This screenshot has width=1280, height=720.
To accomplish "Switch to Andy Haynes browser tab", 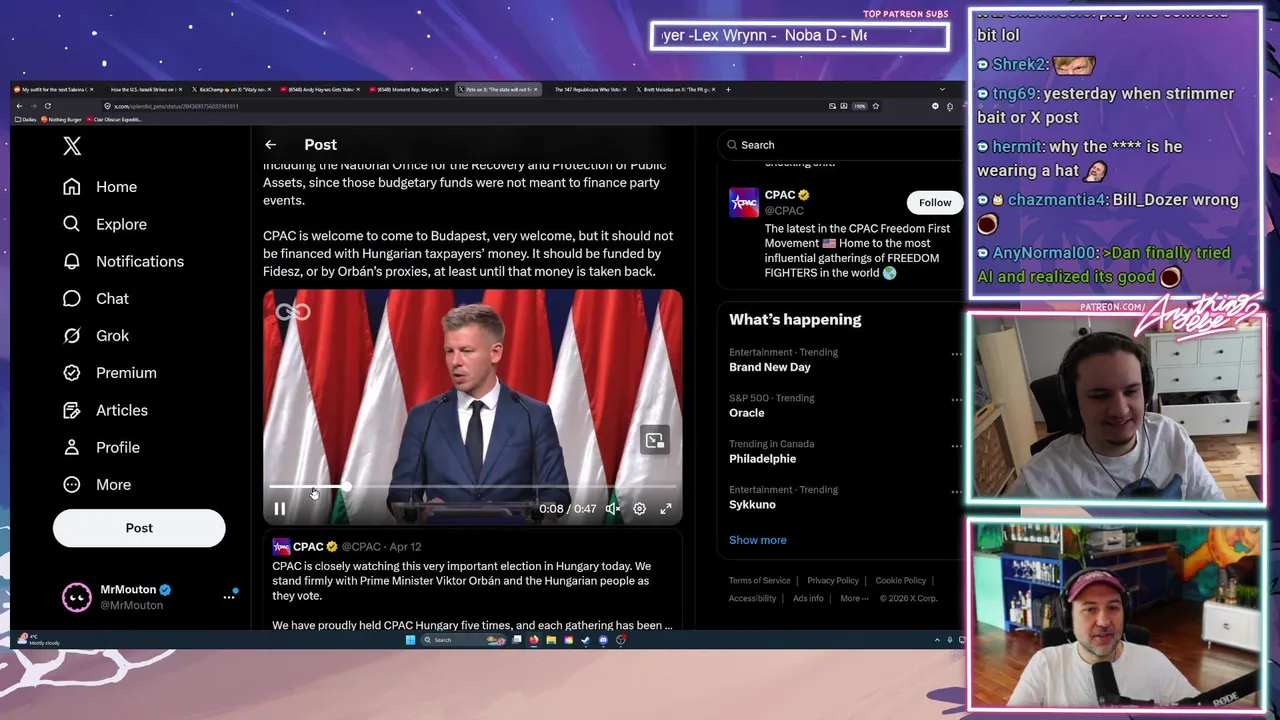I will tap(320, 89).
